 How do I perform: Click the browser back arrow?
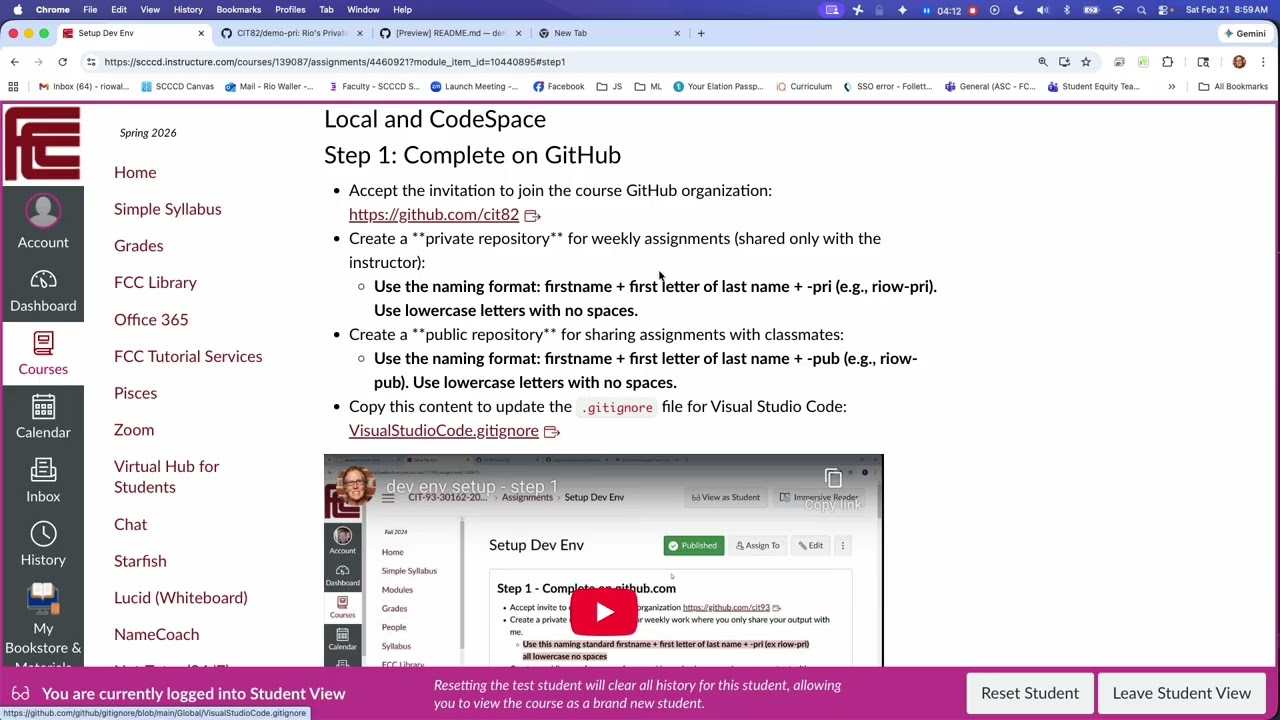click(x=14, y=62)
